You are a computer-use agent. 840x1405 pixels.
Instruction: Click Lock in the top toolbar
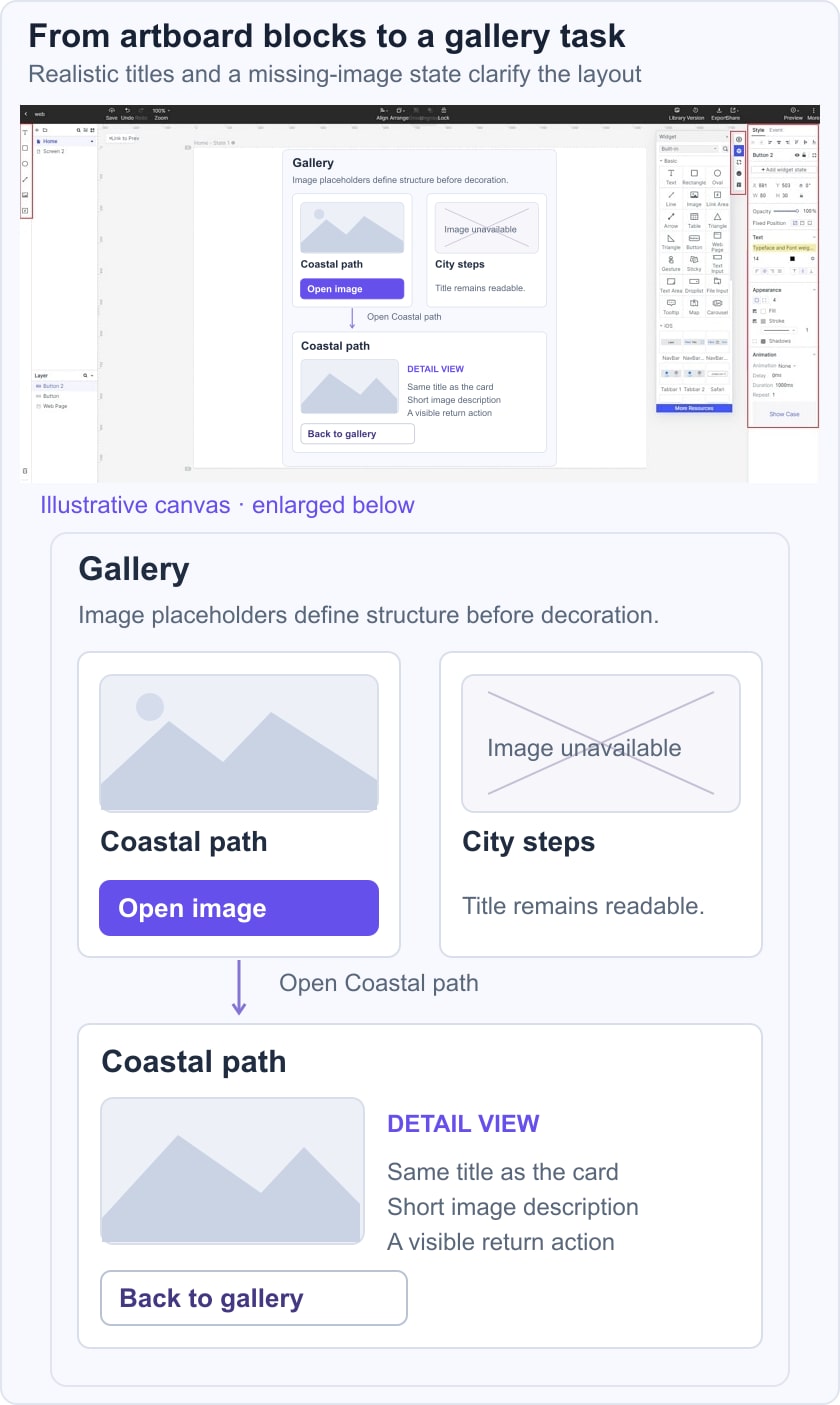[444, 113]
